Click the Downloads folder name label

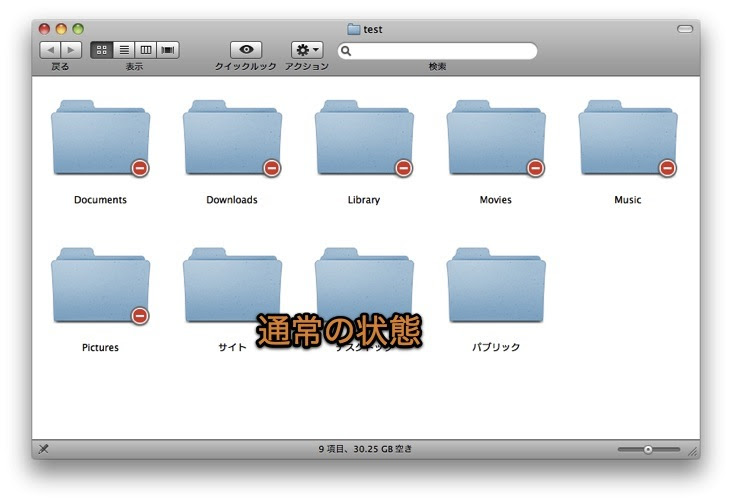pos(232,200)
